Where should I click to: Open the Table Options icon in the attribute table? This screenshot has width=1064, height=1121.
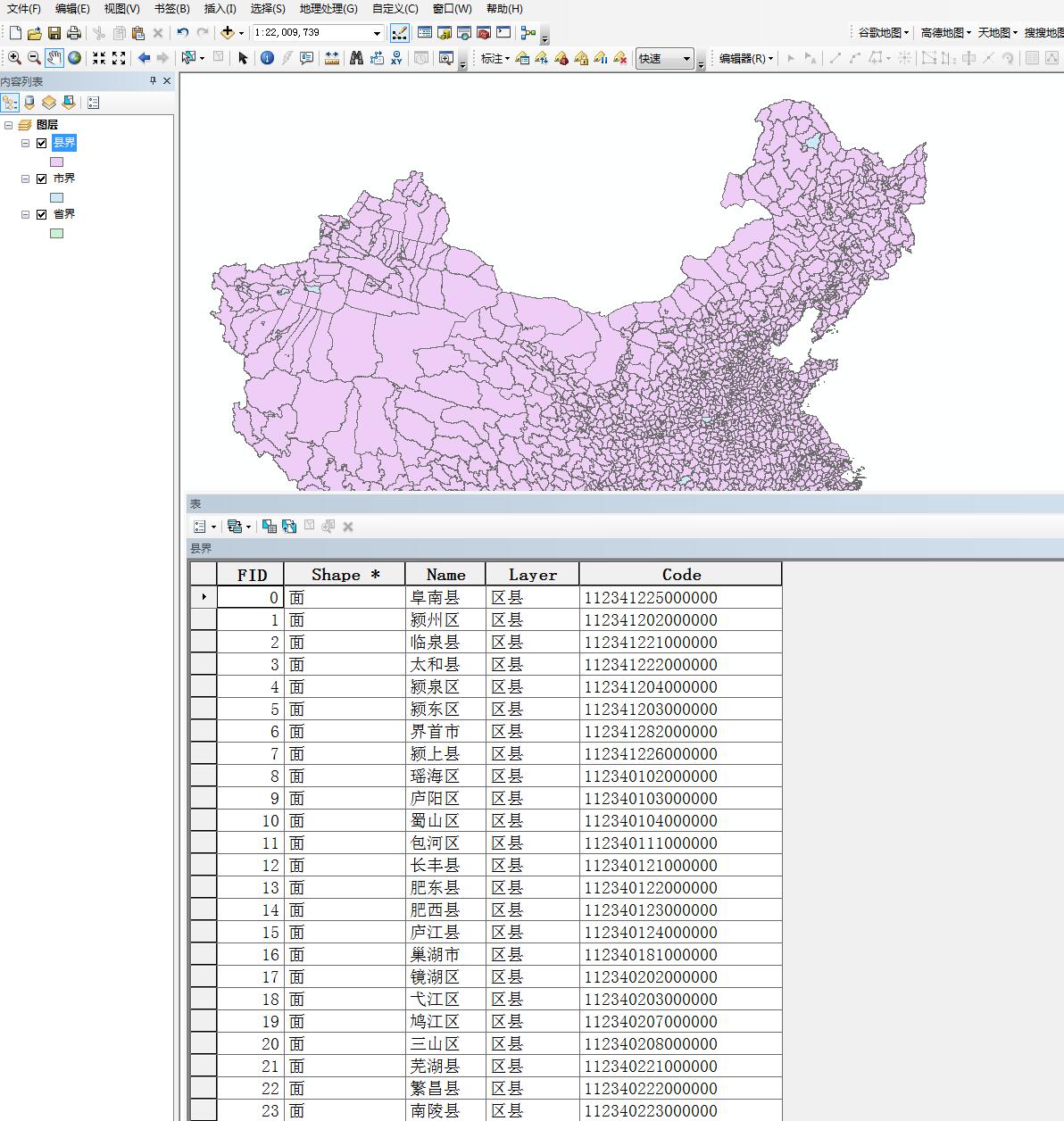click(x=199, y=526)
